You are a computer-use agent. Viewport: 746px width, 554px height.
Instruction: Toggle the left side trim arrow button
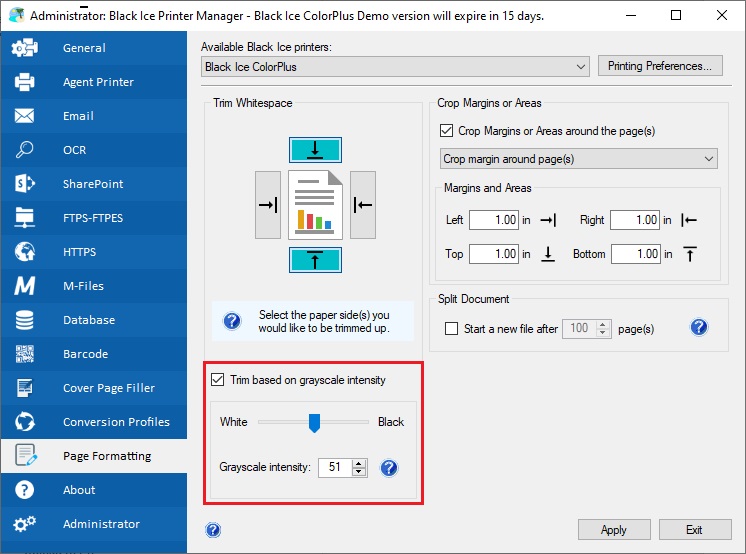[x=268, y=205]
